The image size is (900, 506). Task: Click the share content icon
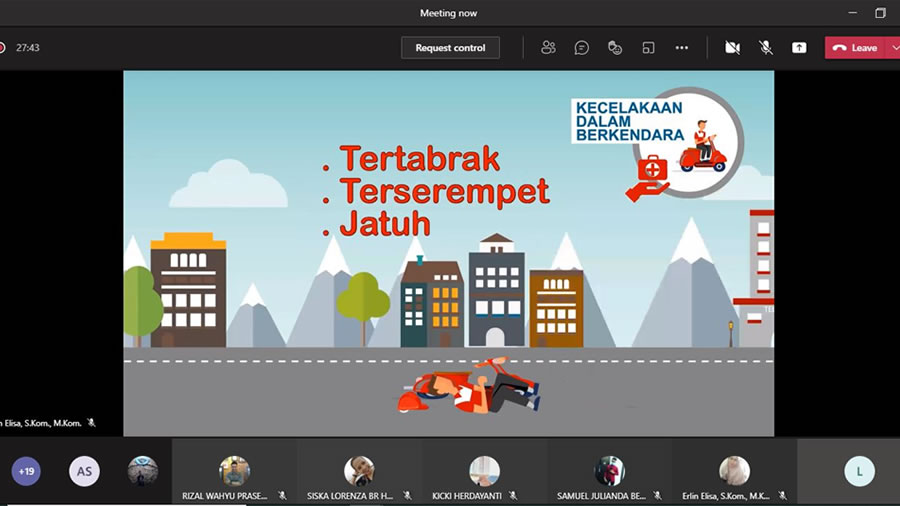coord(799,47)
